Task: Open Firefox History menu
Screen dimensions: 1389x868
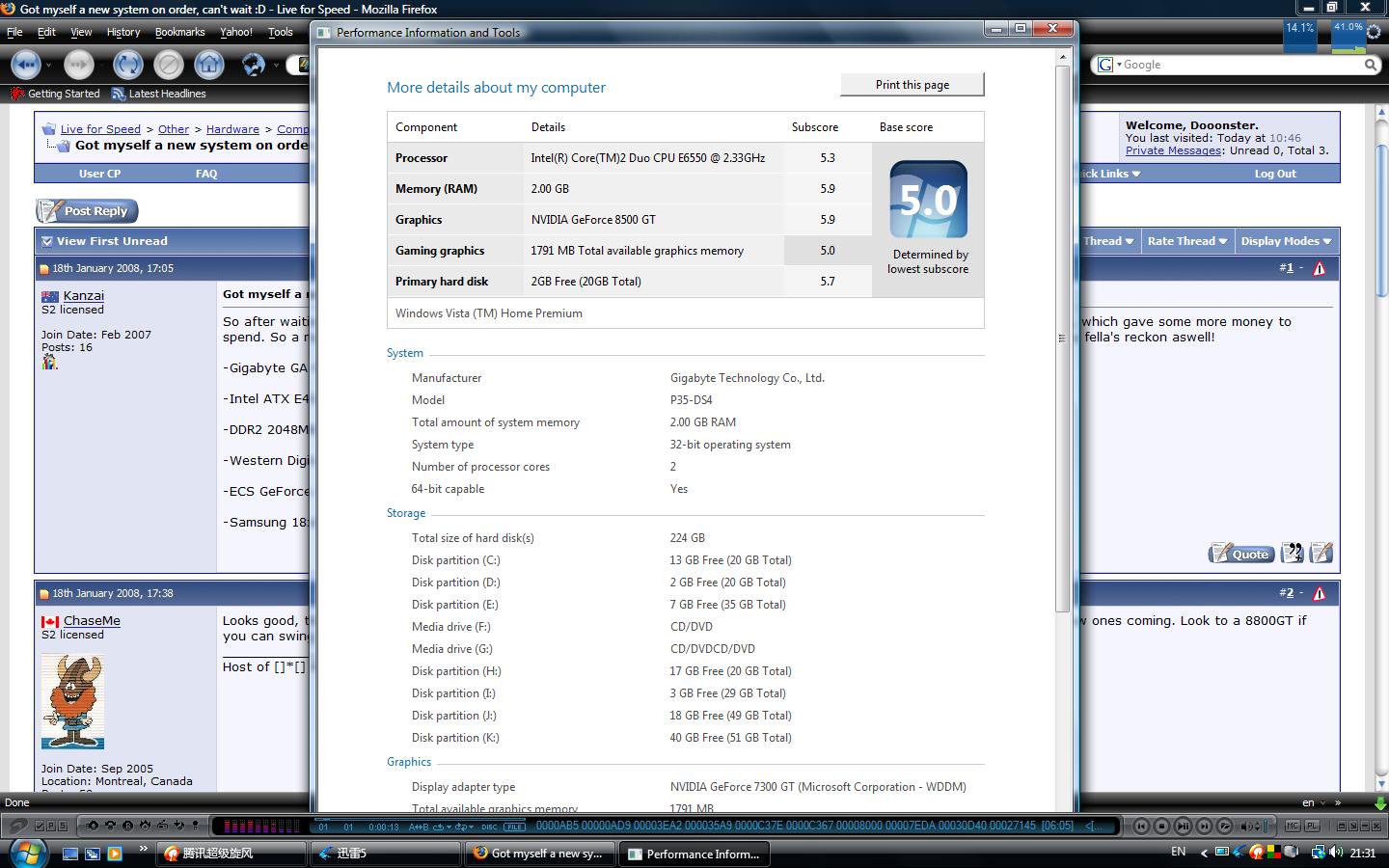Action: click(123, 32)
